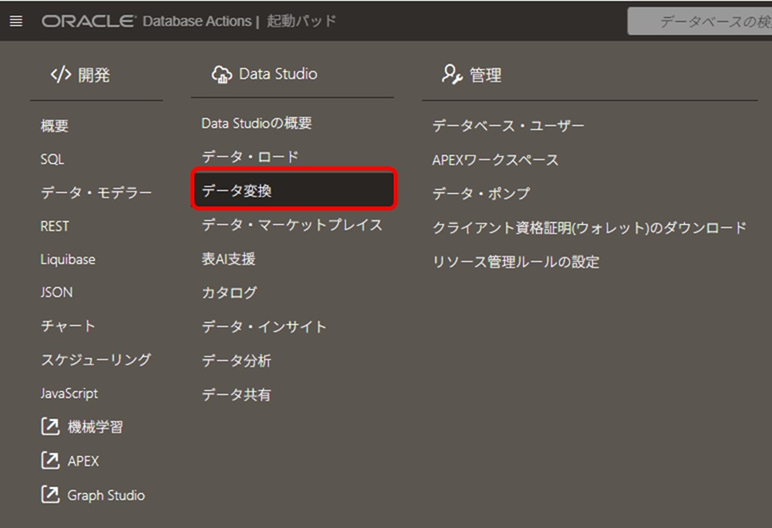Focus the データベースの検索 search field
The image size is (772, 528).
point(700,21)
